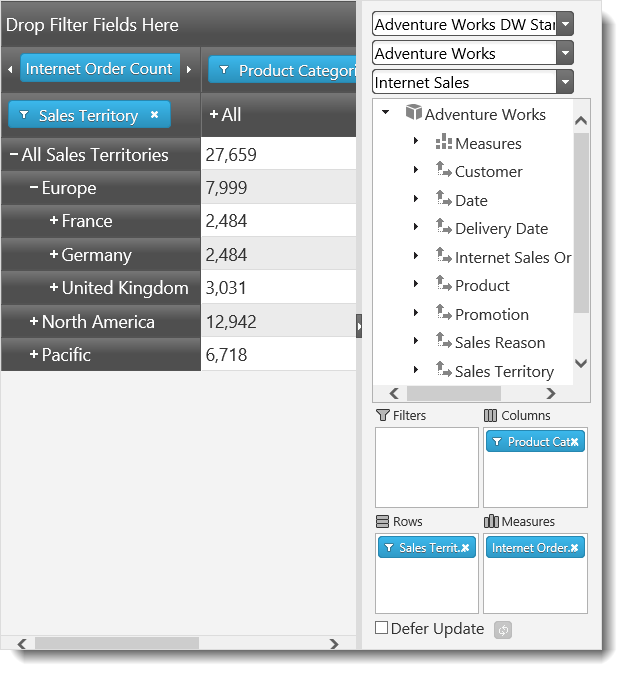Collapse the All Sales Territories row
The image size is (627, 675).
pyautogui.click(x=13, y=155)
